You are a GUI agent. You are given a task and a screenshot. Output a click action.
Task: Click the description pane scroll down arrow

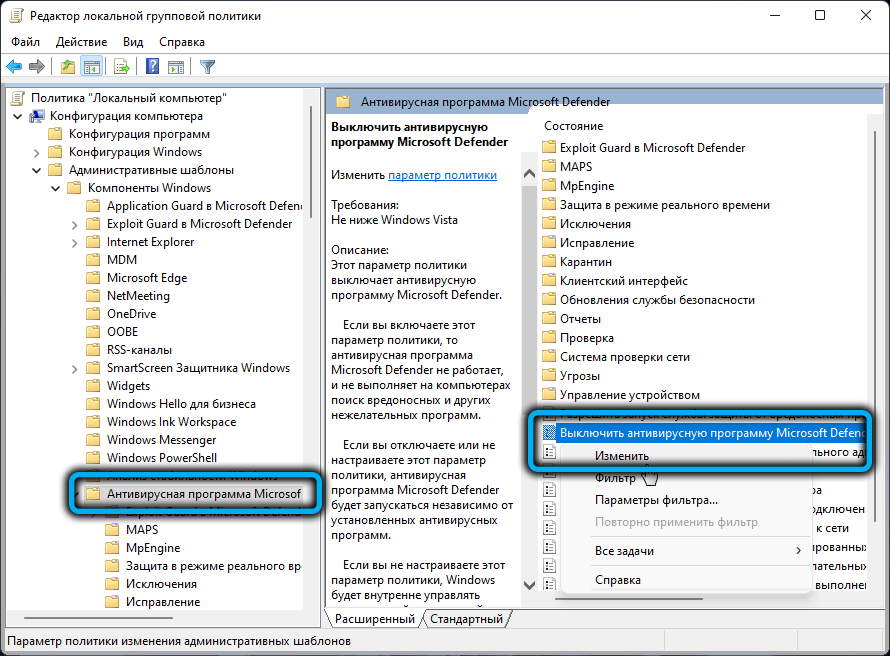click(529, 584)
